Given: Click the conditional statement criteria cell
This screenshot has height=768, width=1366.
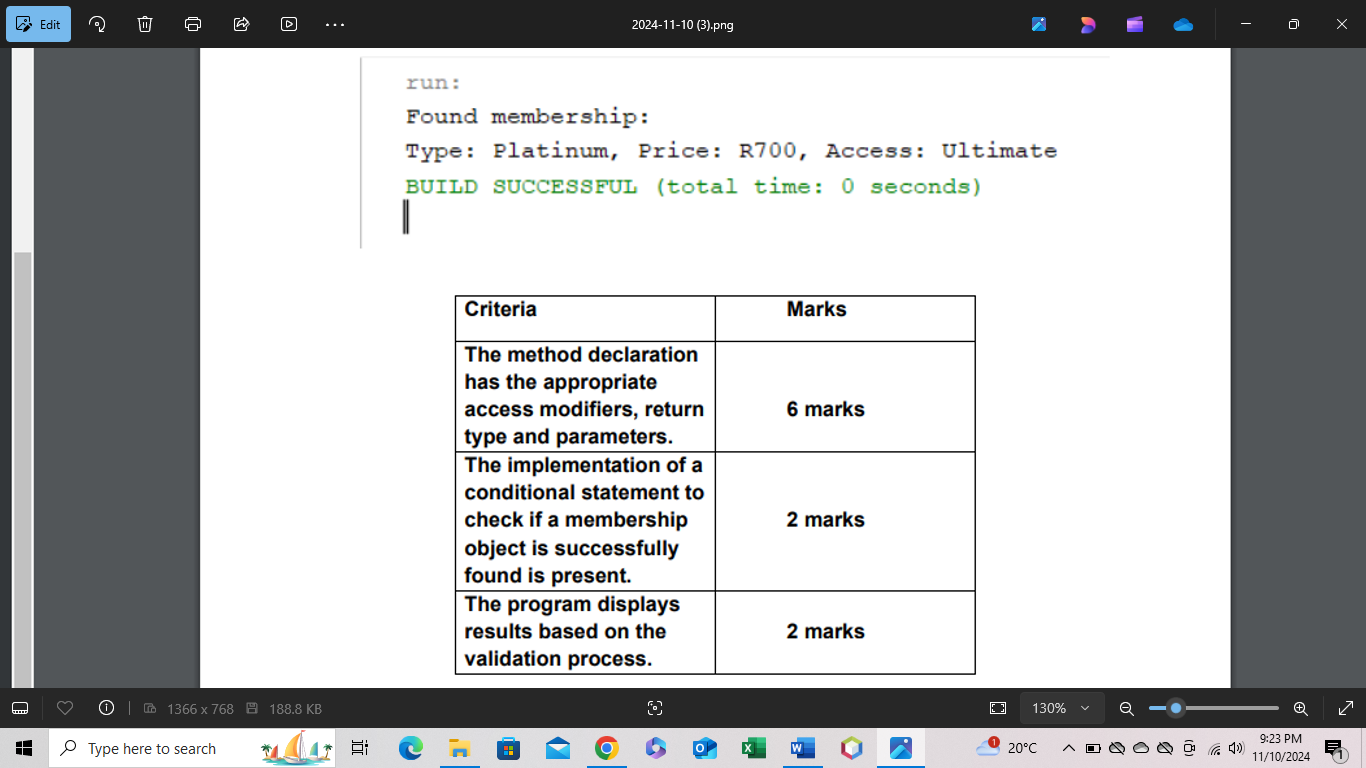Looking at the screenshot, I should point(585,521).
